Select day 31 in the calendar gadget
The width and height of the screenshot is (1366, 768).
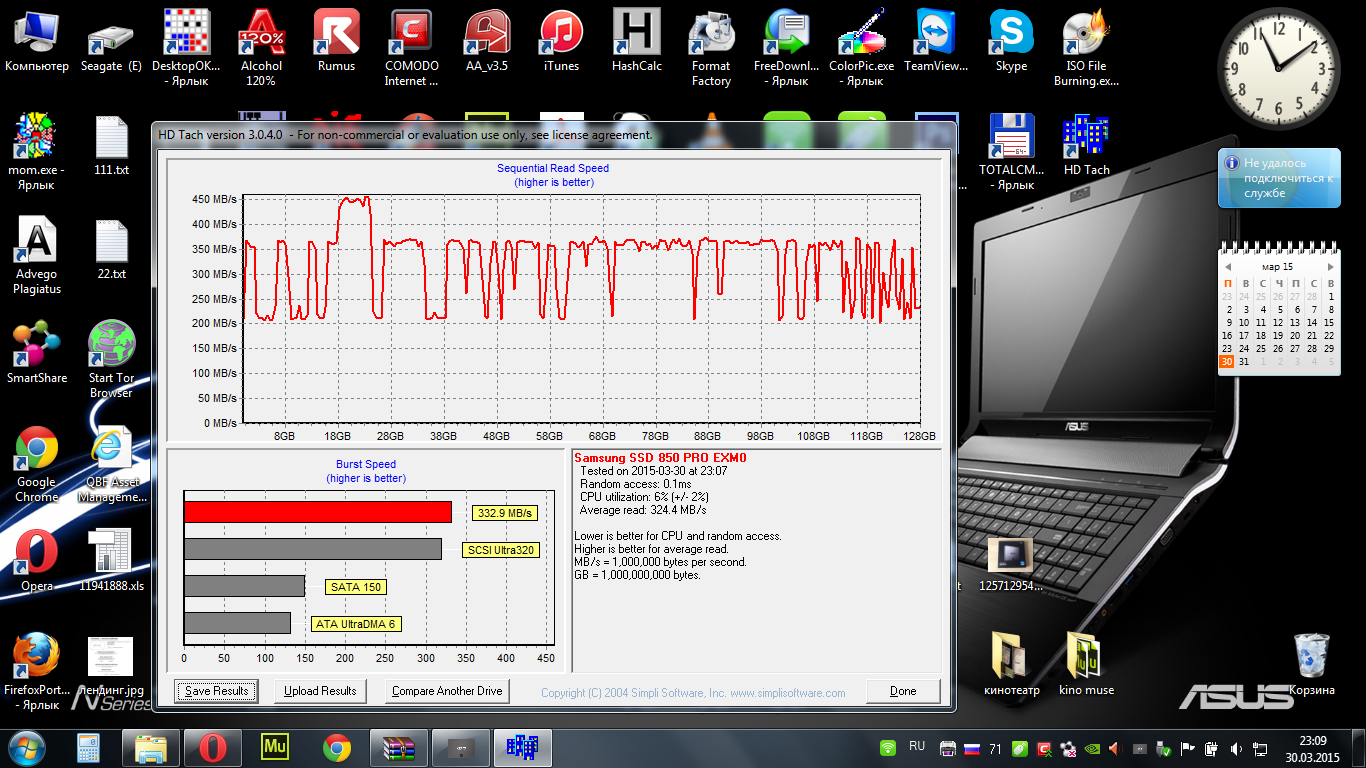(x=1244, y=362)
